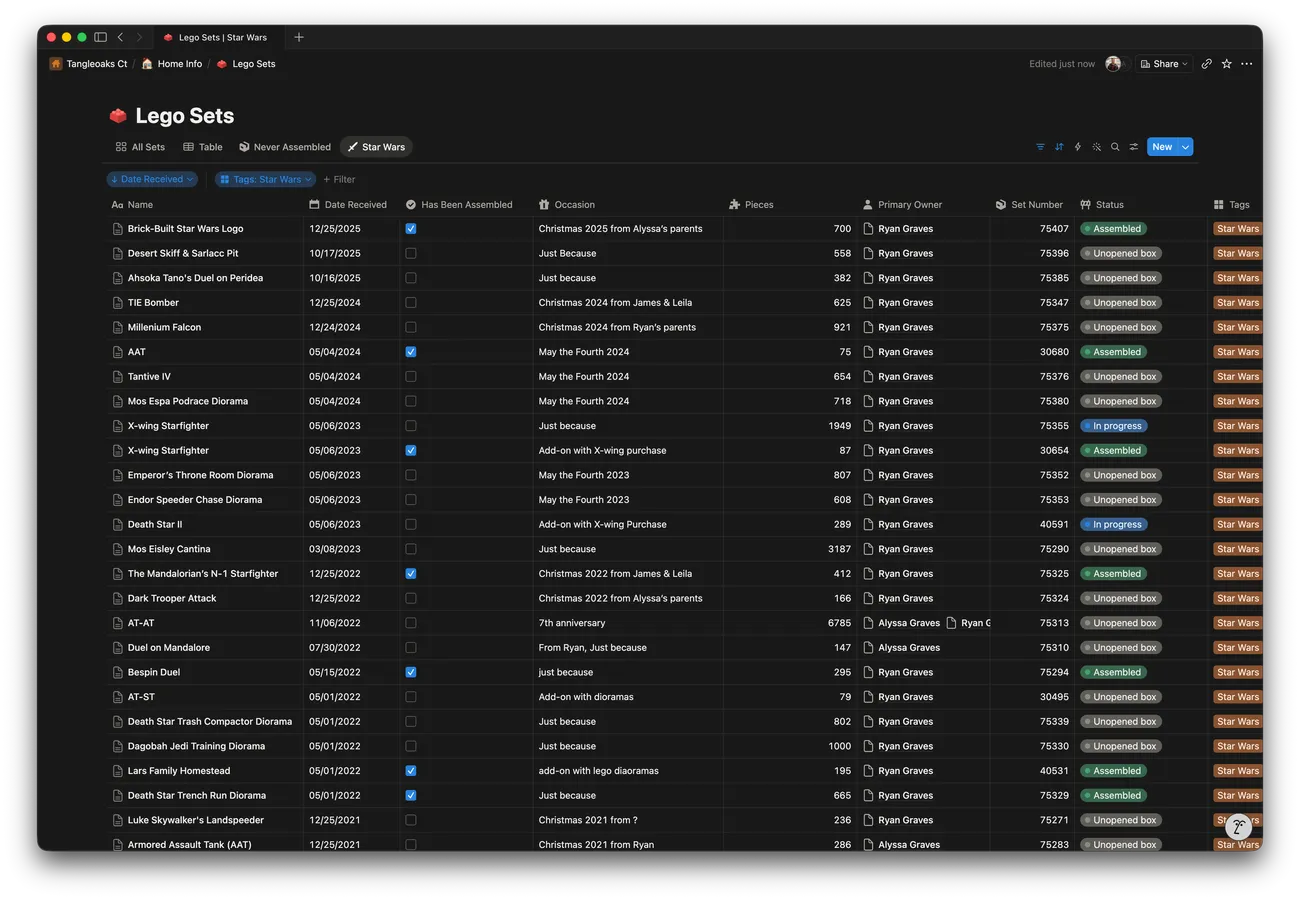This screenshot has width=1300, height=900.
Task: Open the Tags: Star Wars filter pill
Action: coord(265,180)
